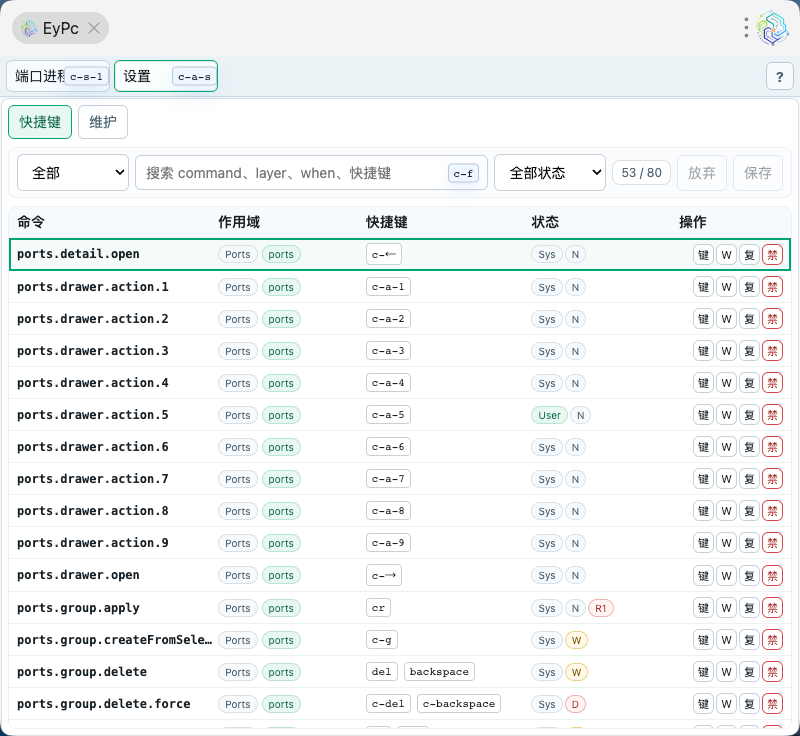Viewport: 800px width, 736px height.
Task: Click the 键 icon for ports.drawer.action.4
Action: tap(703, 383)
